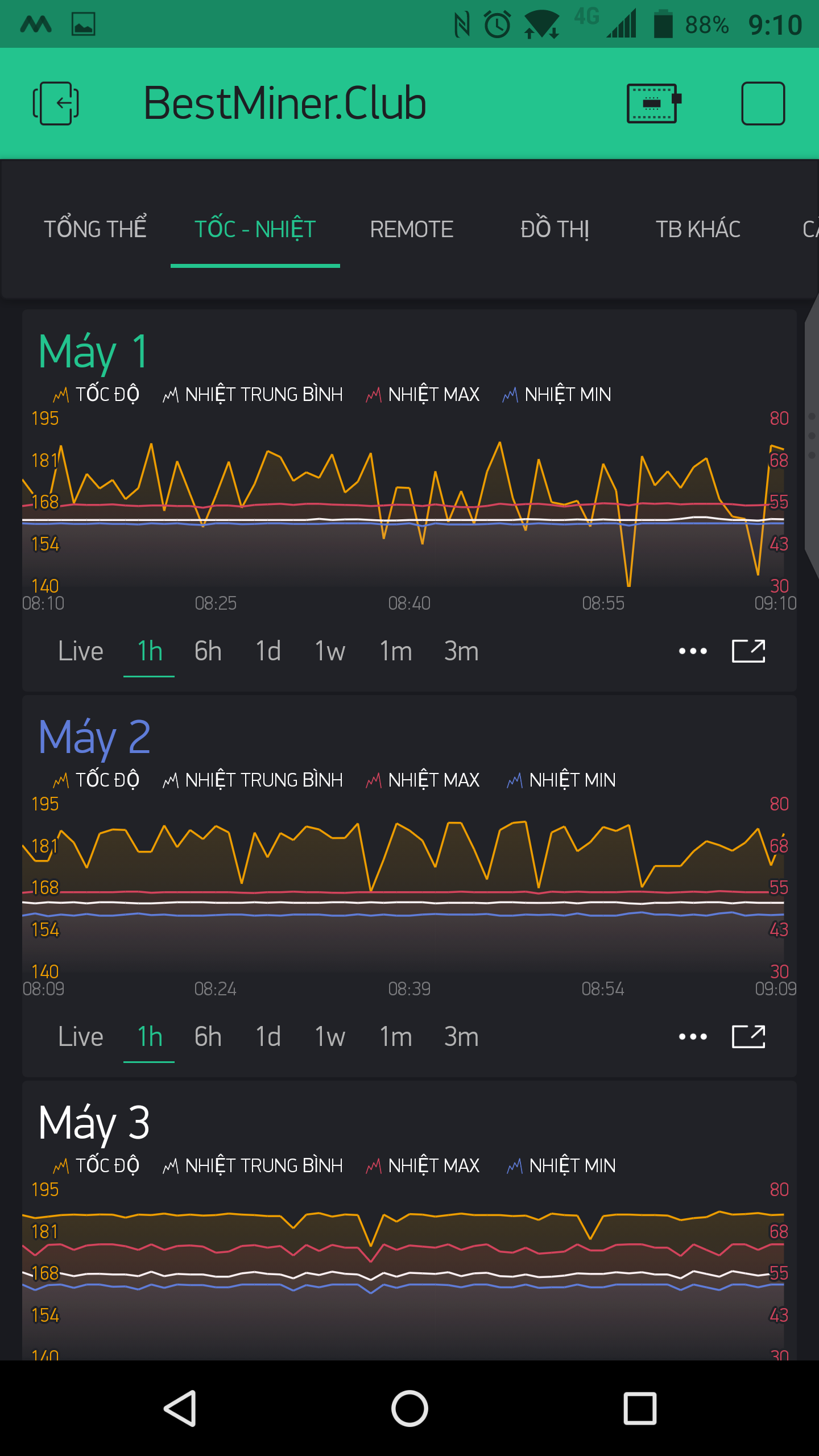This screenshot has height=1456, width=819.
Task: Open more options menu for Máy 2 chart
Action: 693,1037
